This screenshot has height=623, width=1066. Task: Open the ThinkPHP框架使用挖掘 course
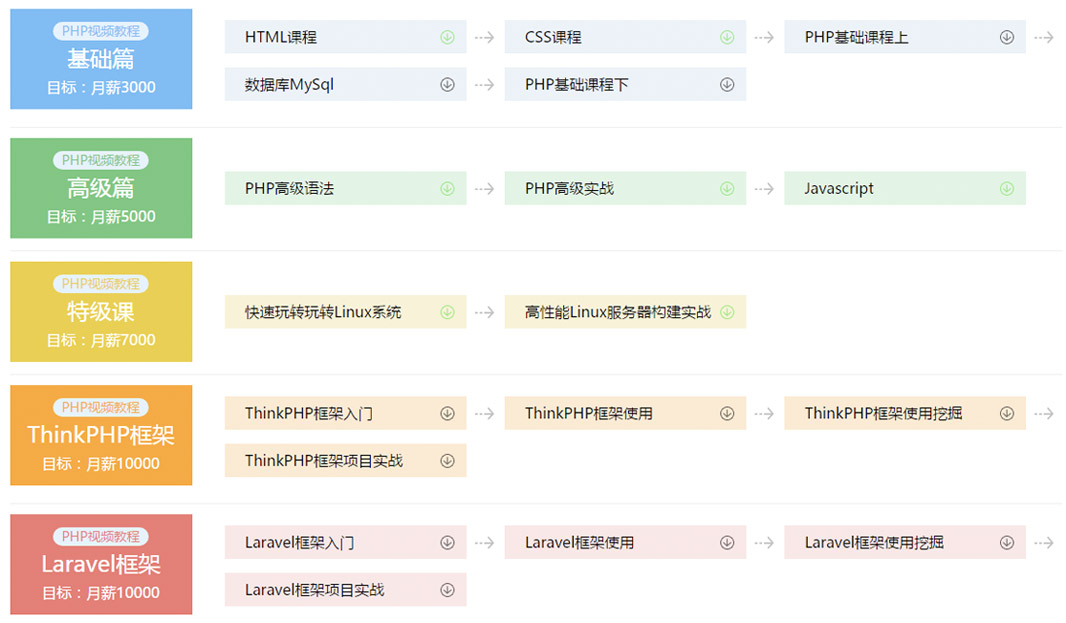[x=883, y=413]
